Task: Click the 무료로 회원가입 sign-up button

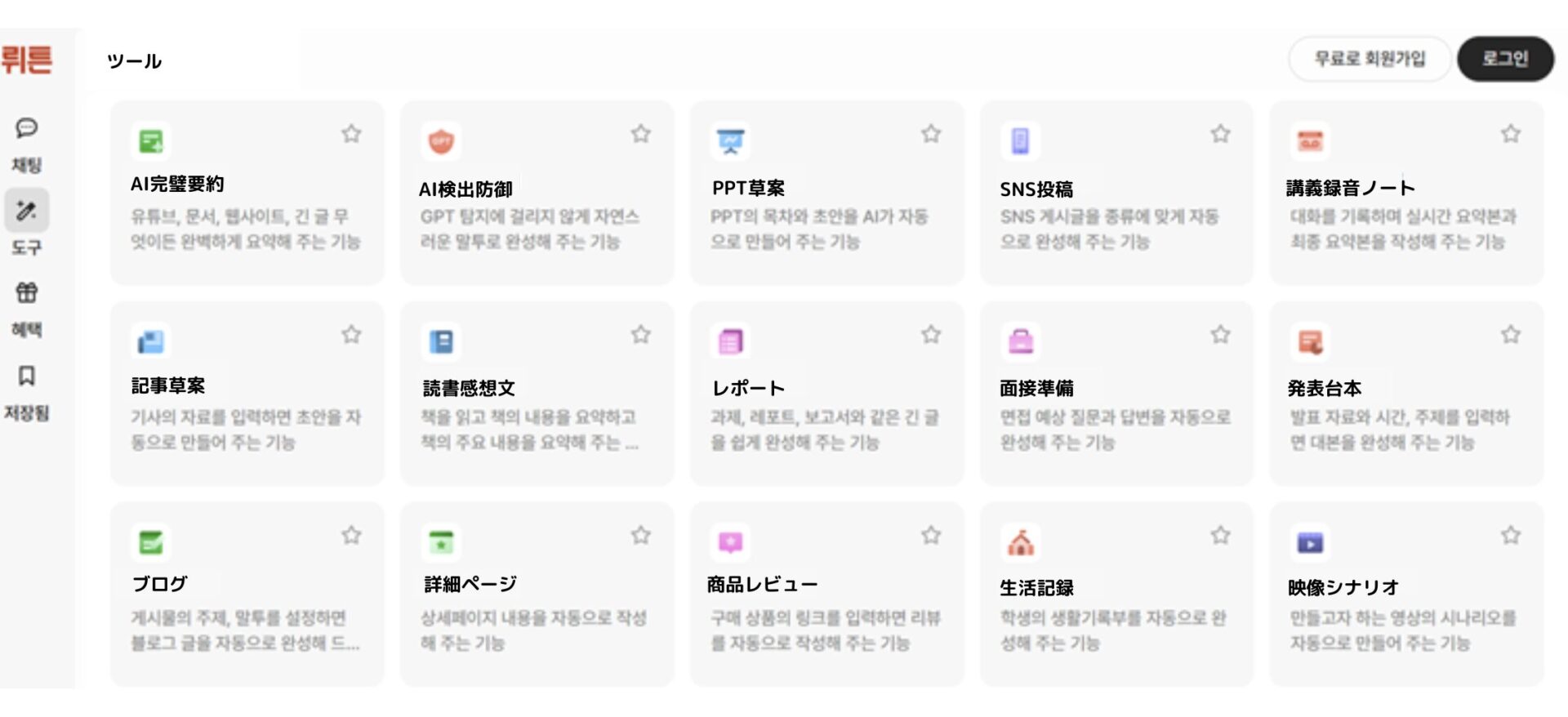Action: 1370,59
